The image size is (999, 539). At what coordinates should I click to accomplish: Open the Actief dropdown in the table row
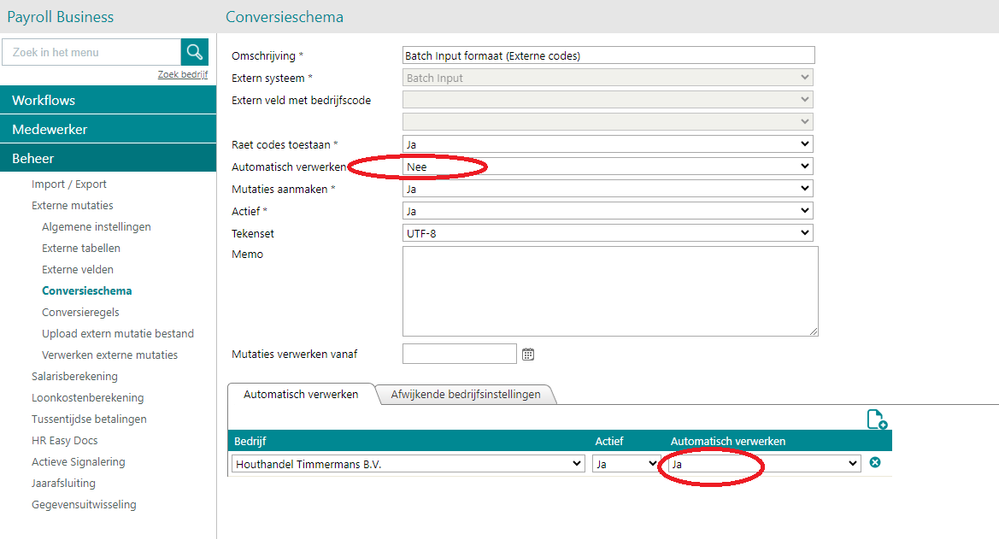tap(626, 464)
